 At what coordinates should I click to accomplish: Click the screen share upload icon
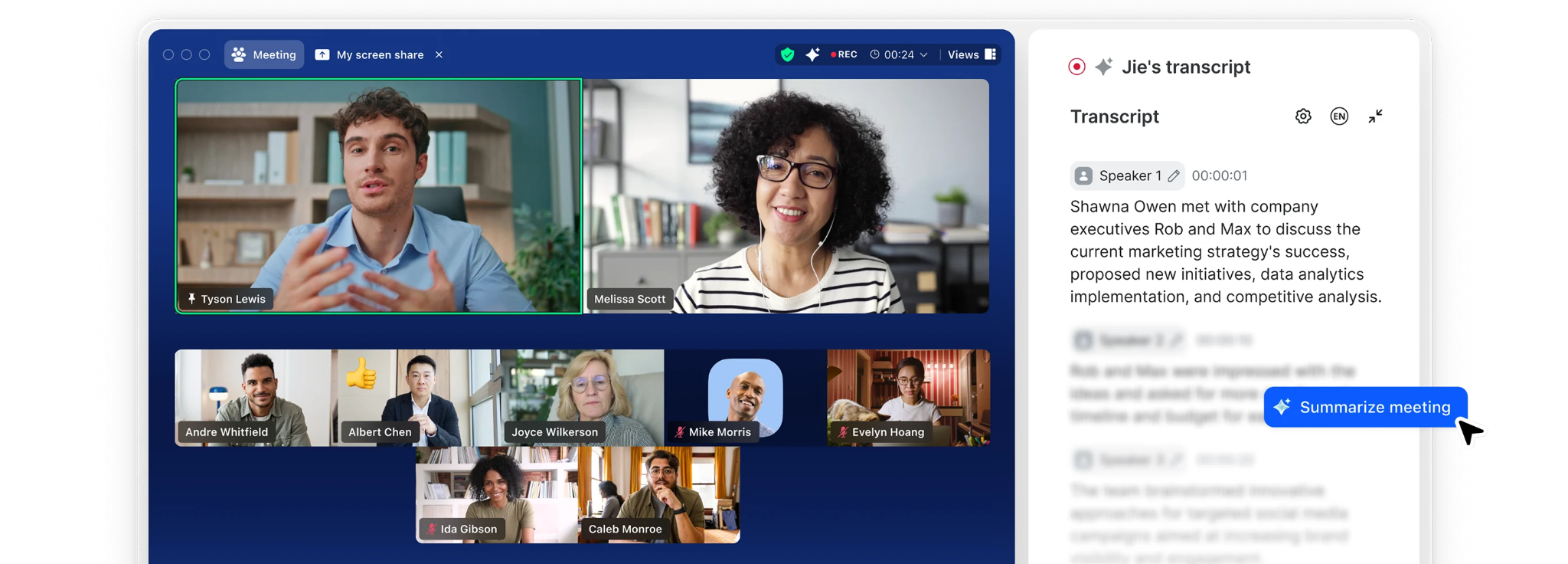pos(322,54)
